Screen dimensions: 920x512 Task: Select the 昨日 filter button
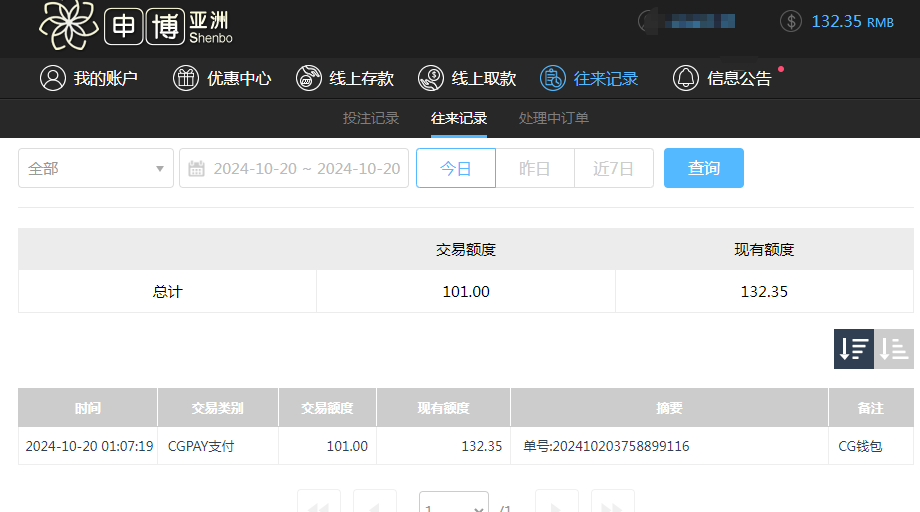click(535, 168)
